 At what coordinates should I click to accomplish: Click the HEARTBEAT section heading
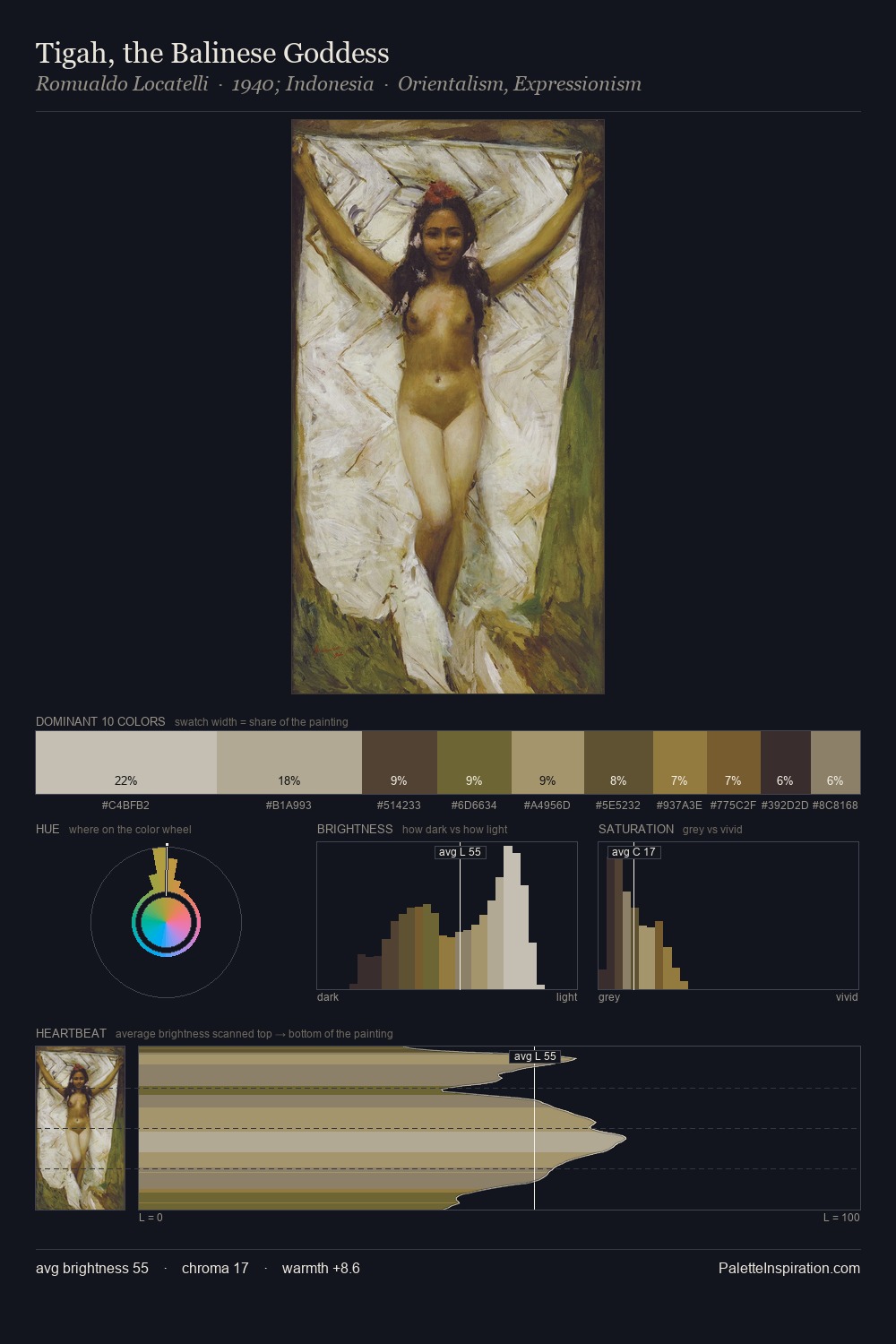tap(71, 1033)
